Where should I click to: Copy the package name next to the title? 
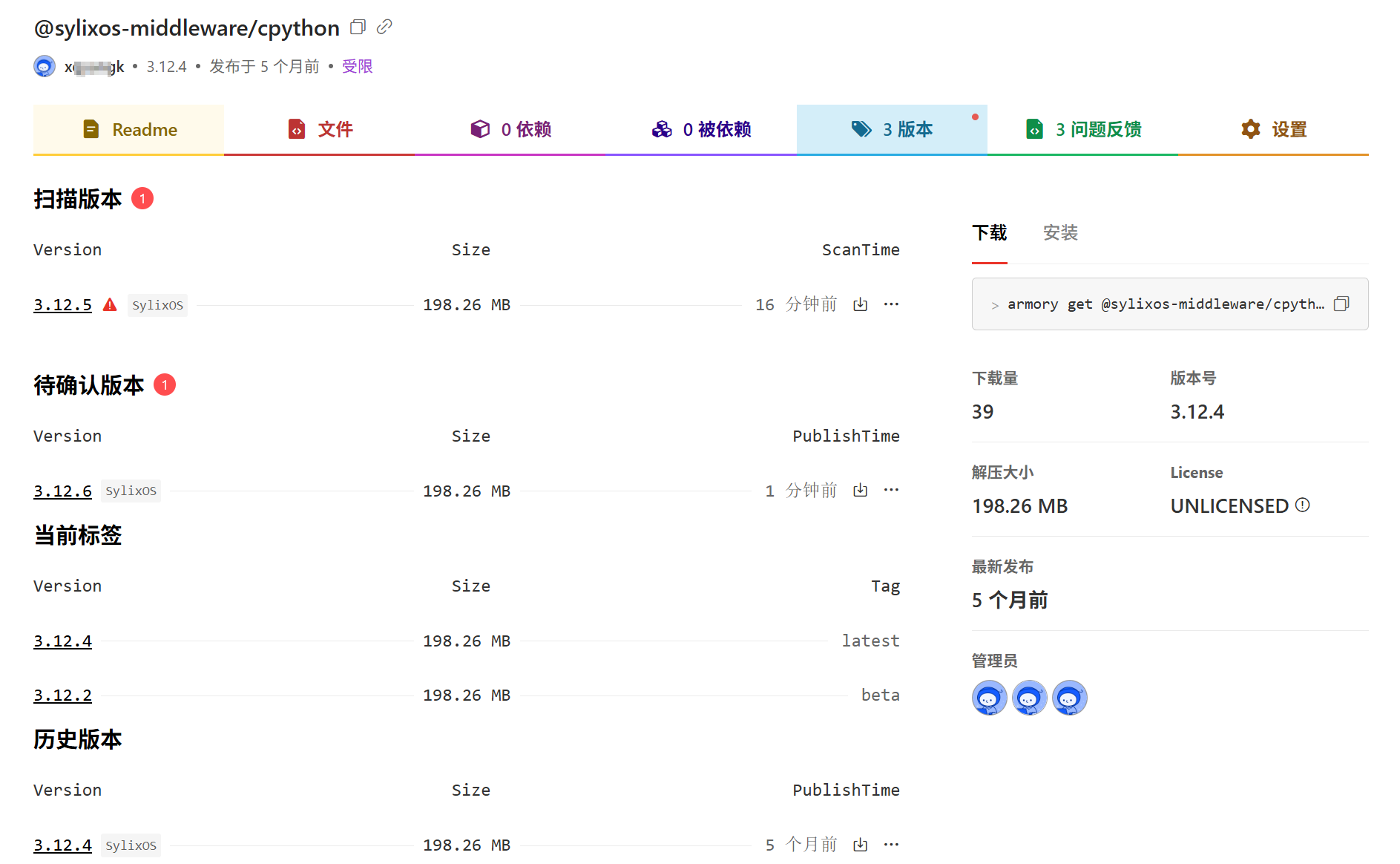coord(358,27)
